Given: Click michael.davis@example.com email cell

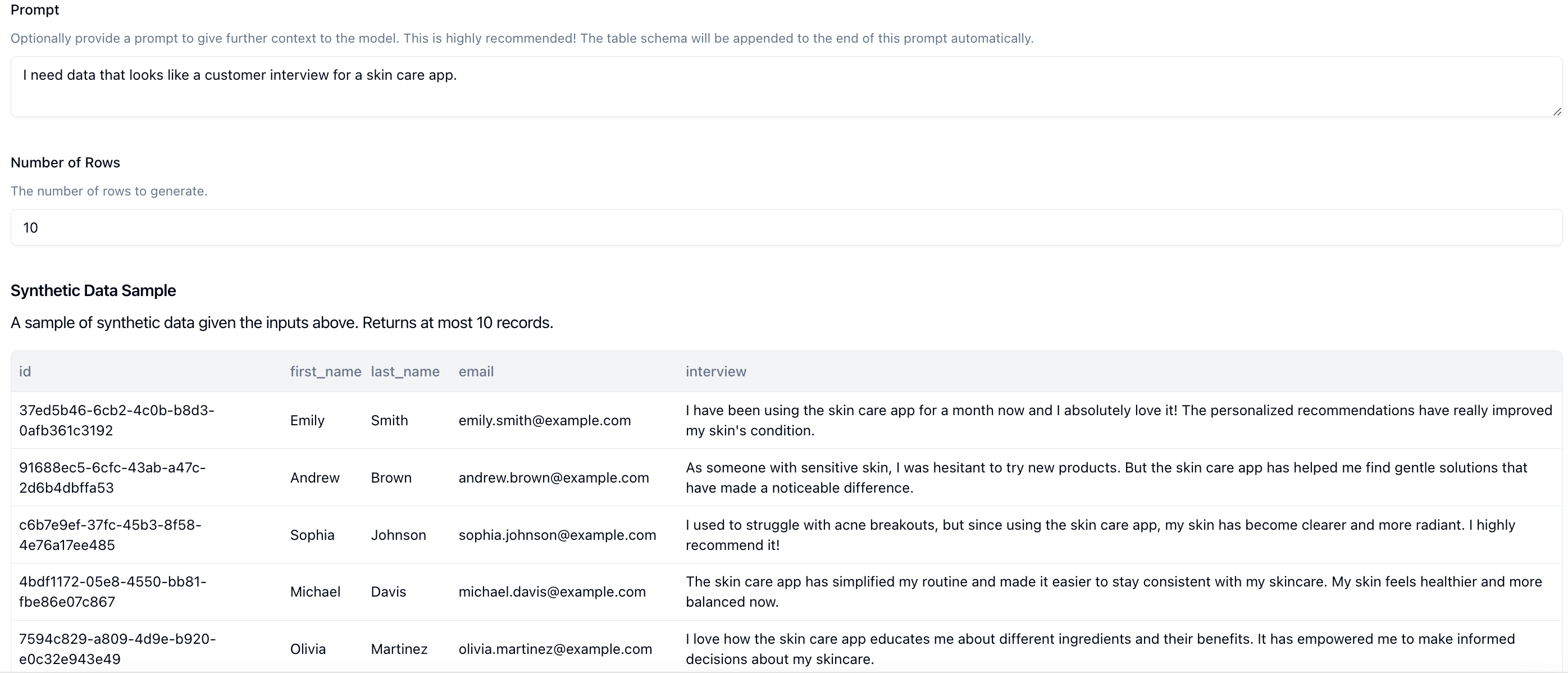Looking at the screenshot, I should coord(551,592).
